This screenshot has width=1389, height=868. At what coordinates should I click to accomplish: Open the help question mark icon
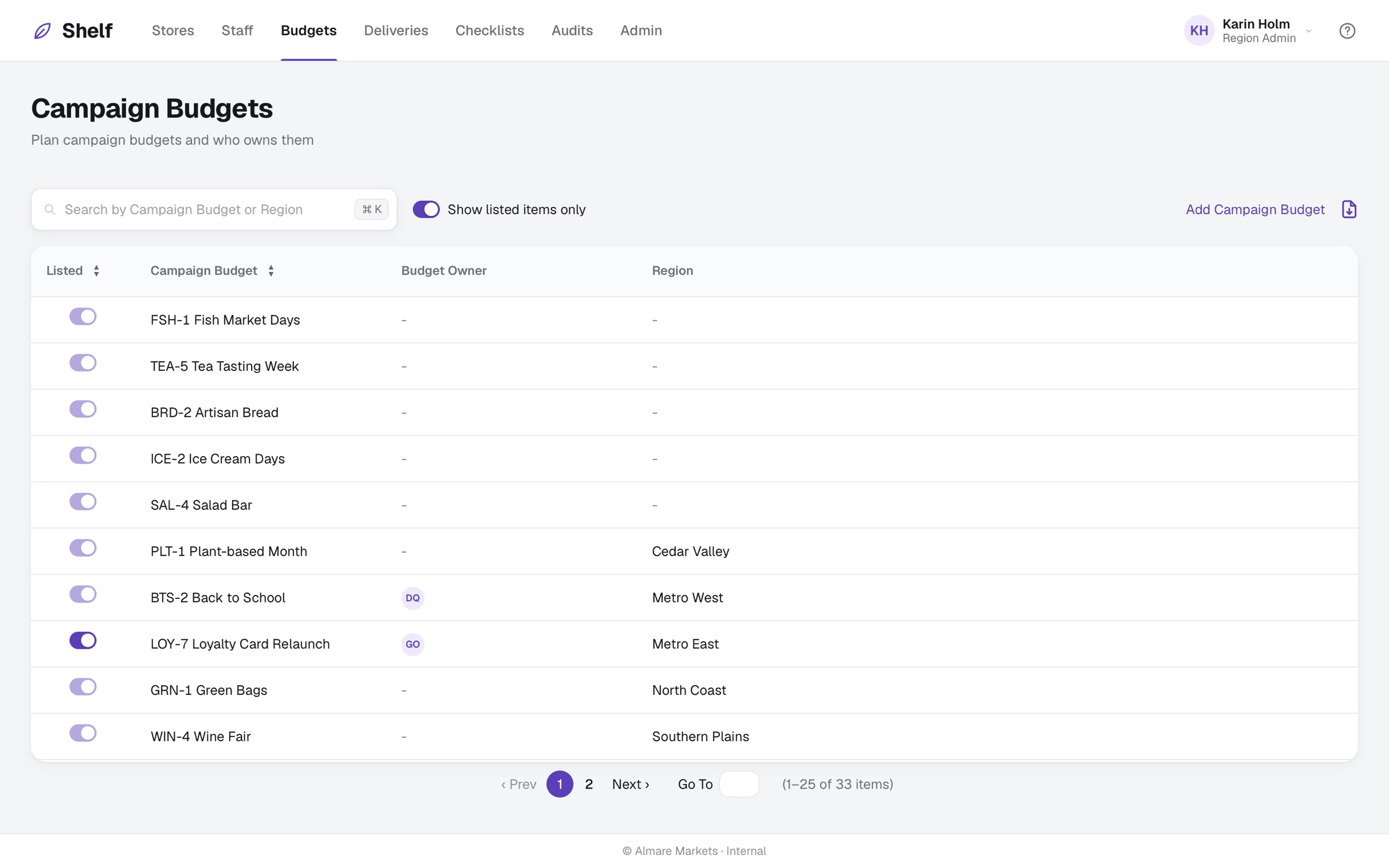click(1347, 31)
